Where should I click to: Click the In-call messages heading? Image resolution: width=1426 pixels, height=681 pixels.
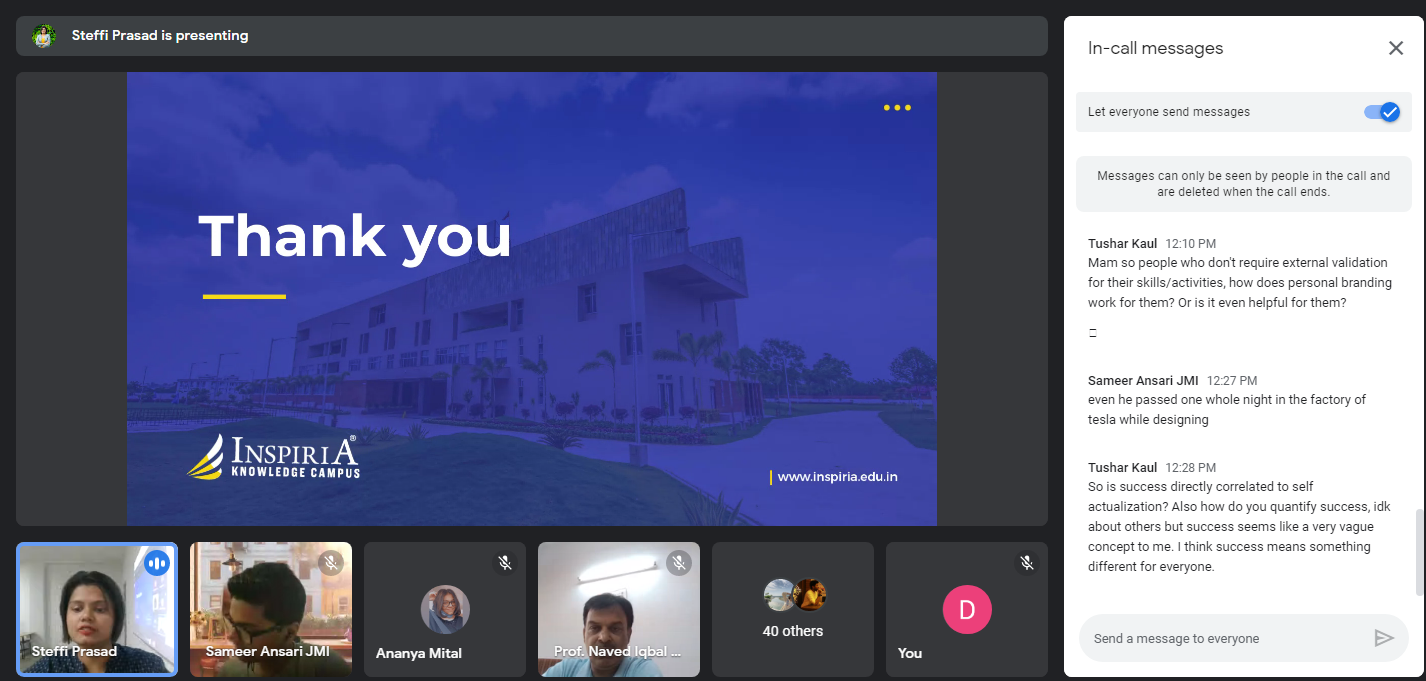pos(1155,48)
